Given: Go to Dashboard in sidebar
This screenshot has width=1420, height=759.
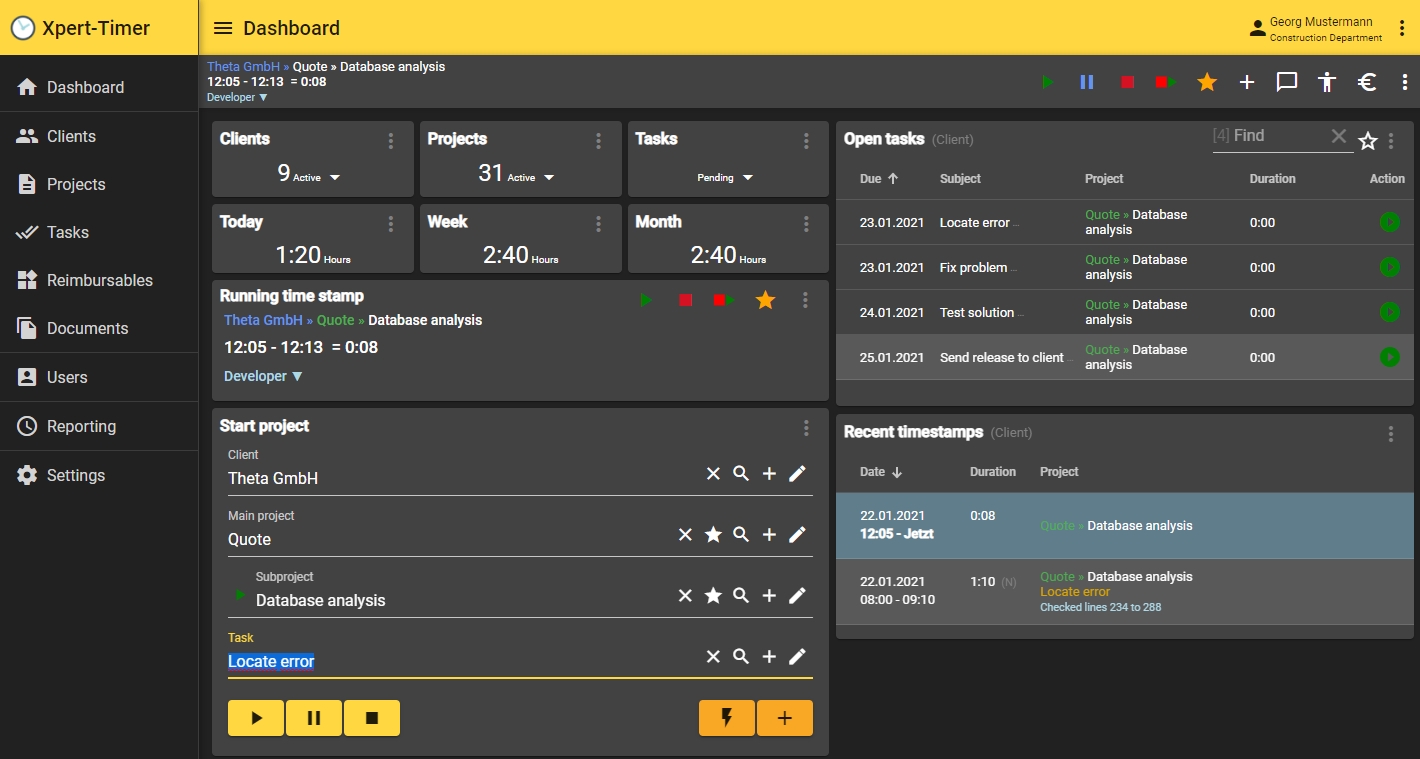Looking at the screenshot, I should click(99, 87).
